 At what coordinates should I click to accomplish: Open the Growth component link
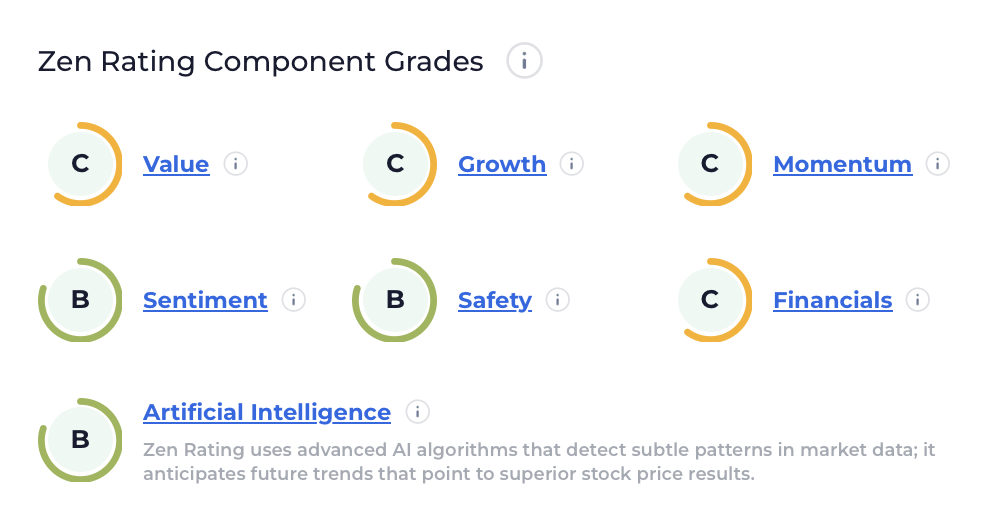click(x=502, y=164)
